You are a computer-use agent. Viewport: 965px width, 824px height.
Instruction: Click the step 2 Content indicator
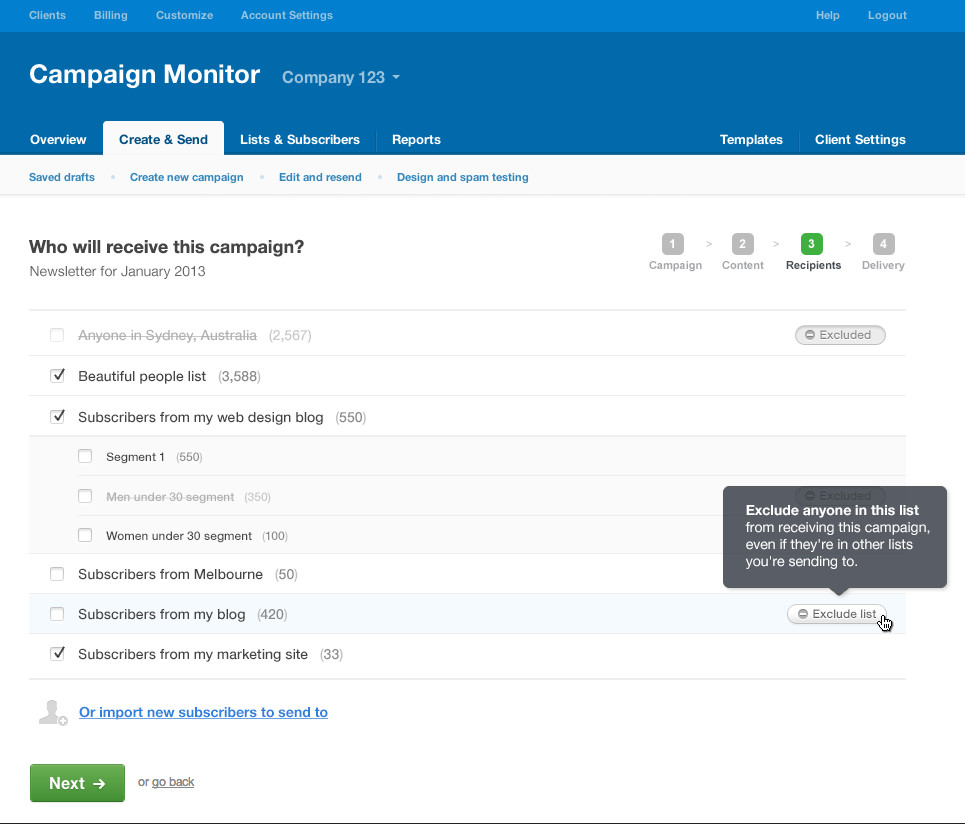click(x=742, y=243)
